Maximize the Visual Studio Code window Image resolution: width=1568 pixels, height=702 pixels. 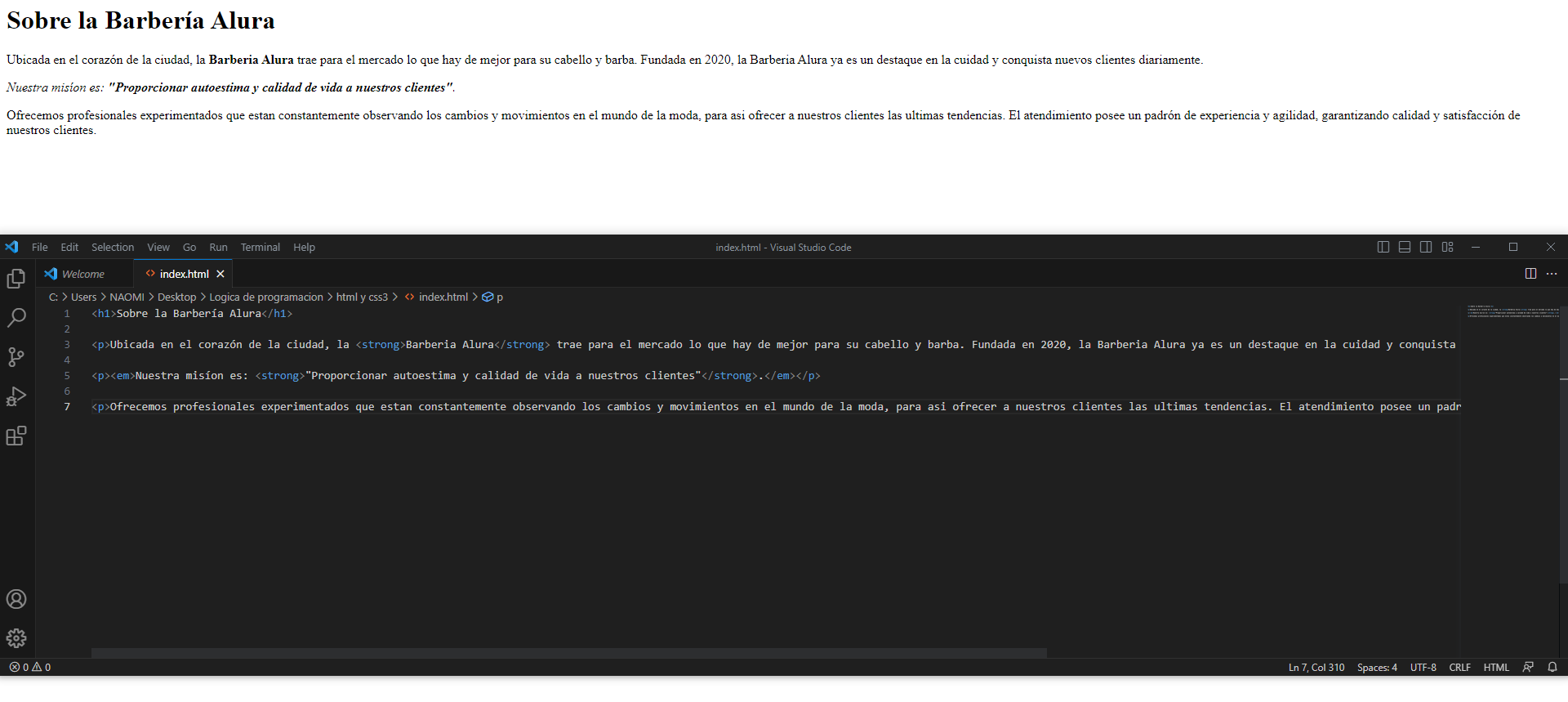coord(1513,247)
